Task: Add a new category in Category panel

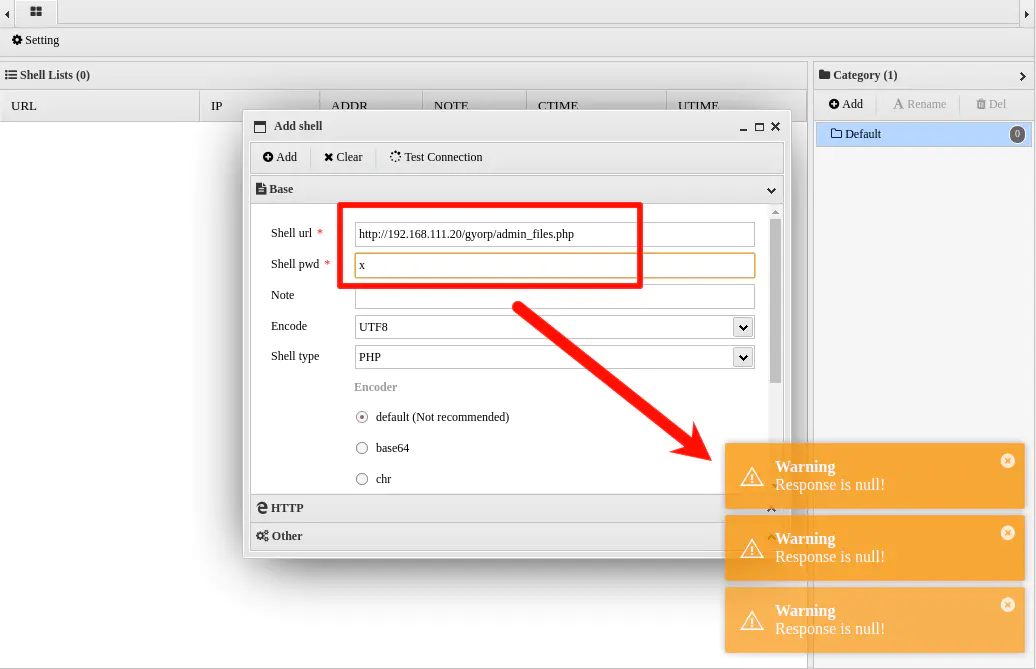Action: click(x=845, y=104)
